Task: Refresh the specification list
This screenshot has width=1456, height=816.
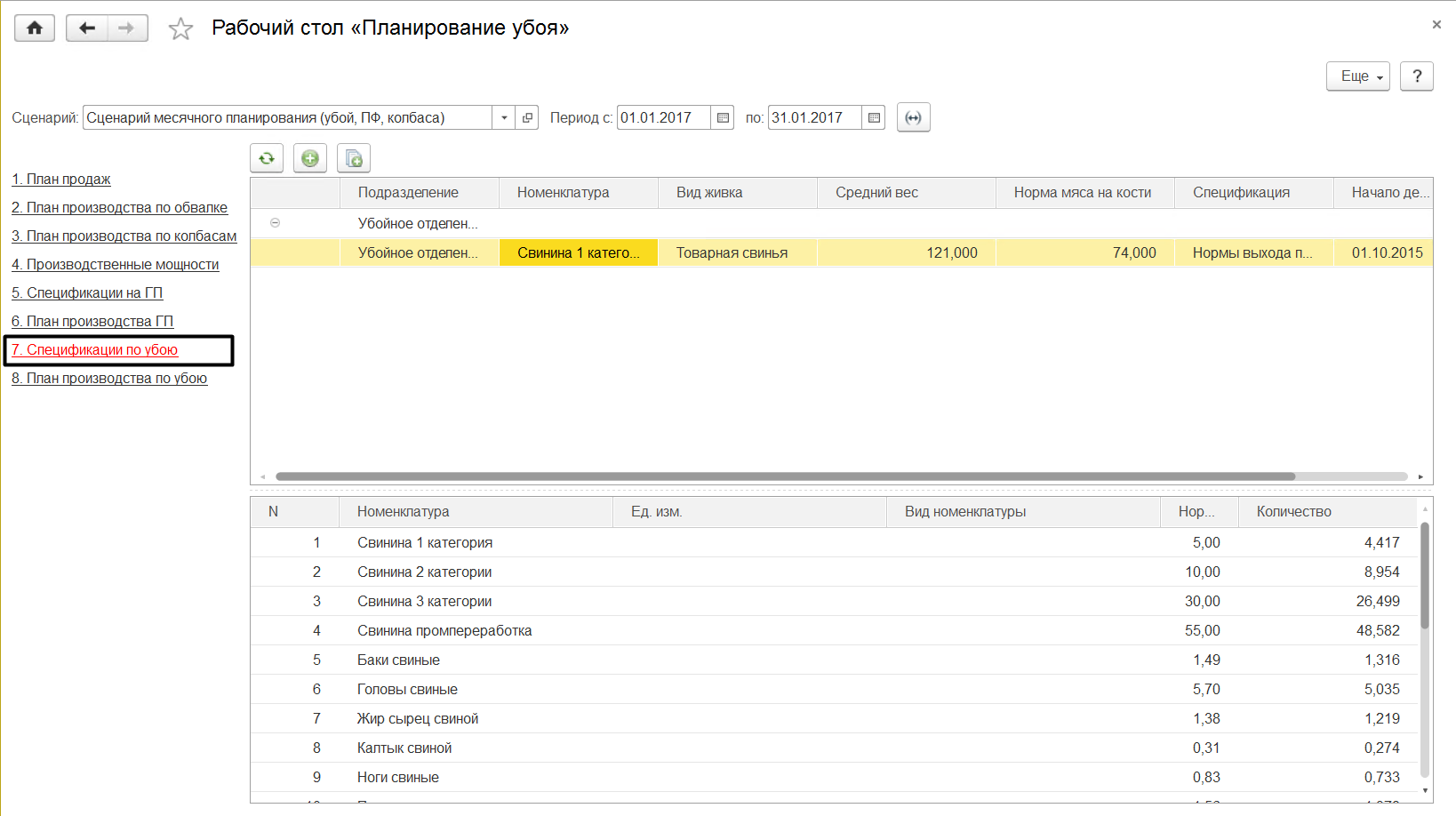Action: (x=267, y=158)
